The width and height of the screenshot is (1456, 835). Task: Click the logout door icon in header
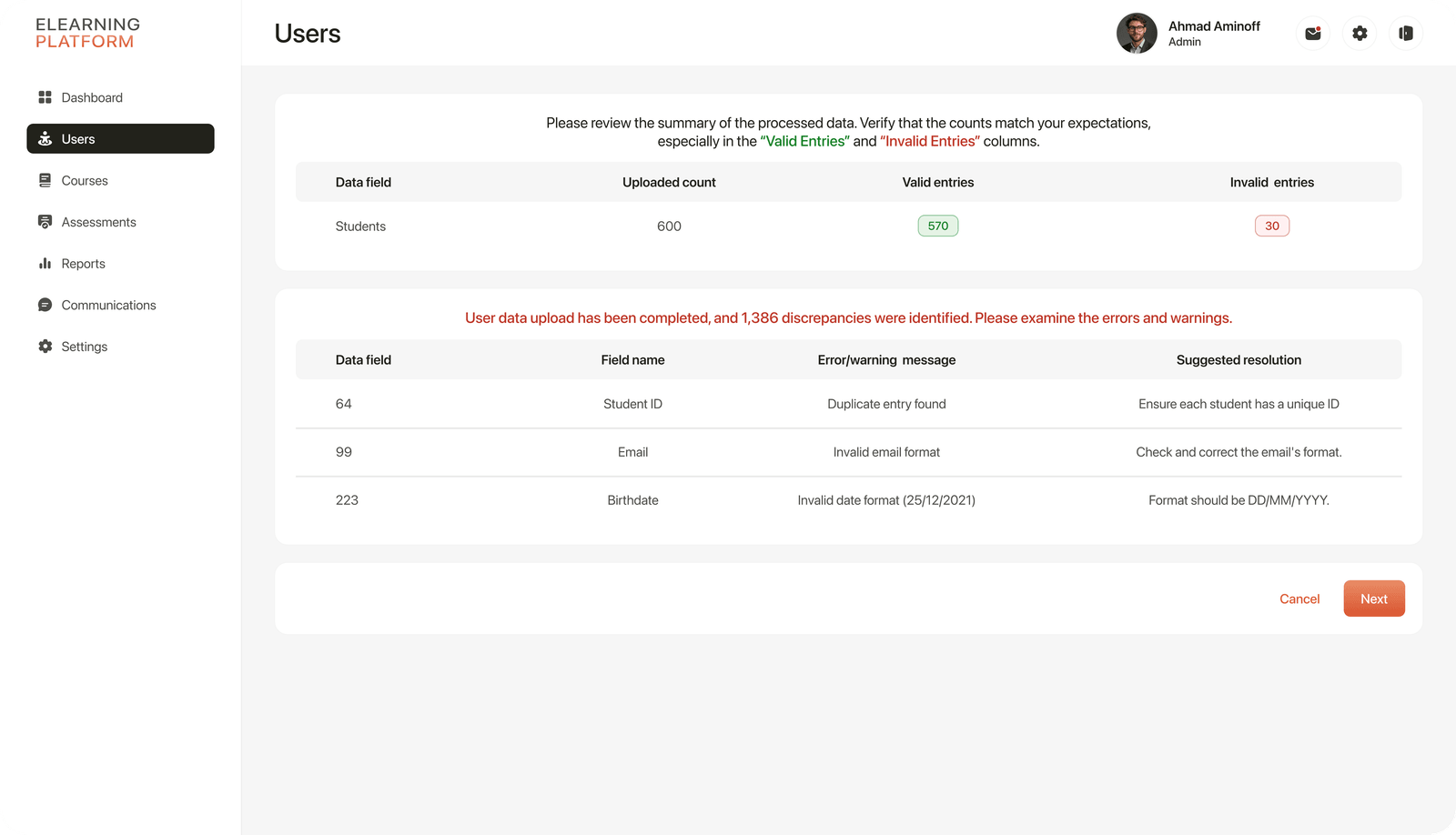pos(1406,34)
